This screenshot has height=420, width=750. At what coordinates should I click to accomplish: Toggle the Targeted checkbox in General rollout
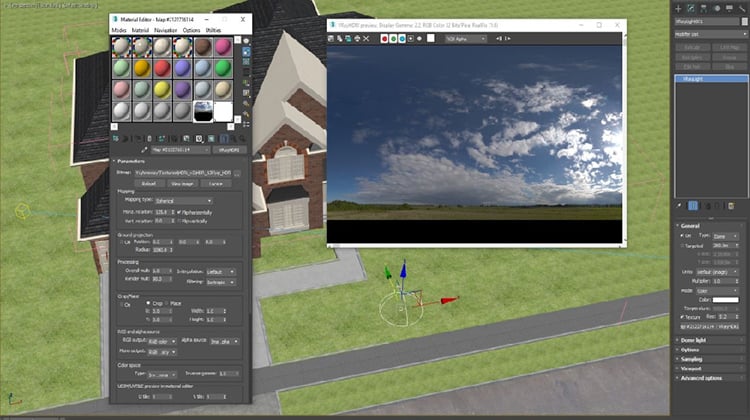pyautogui.click(x=682, y=245)
